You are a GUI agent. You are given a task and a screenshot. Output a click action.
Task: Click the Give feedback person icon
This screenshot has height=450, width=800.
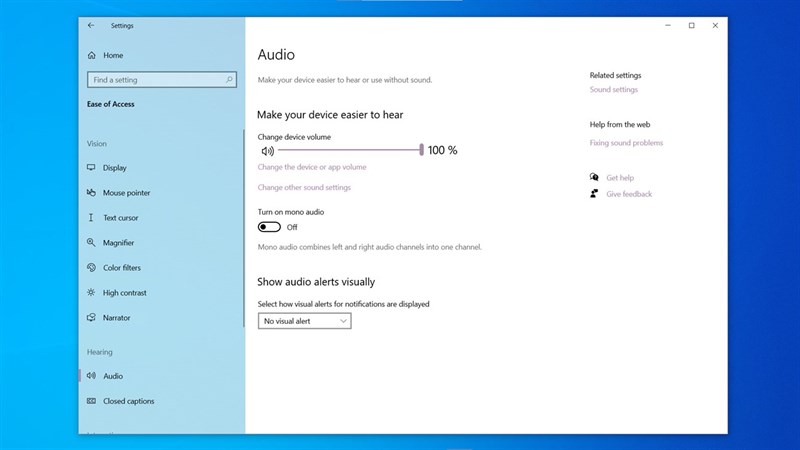tap(594, 193)
